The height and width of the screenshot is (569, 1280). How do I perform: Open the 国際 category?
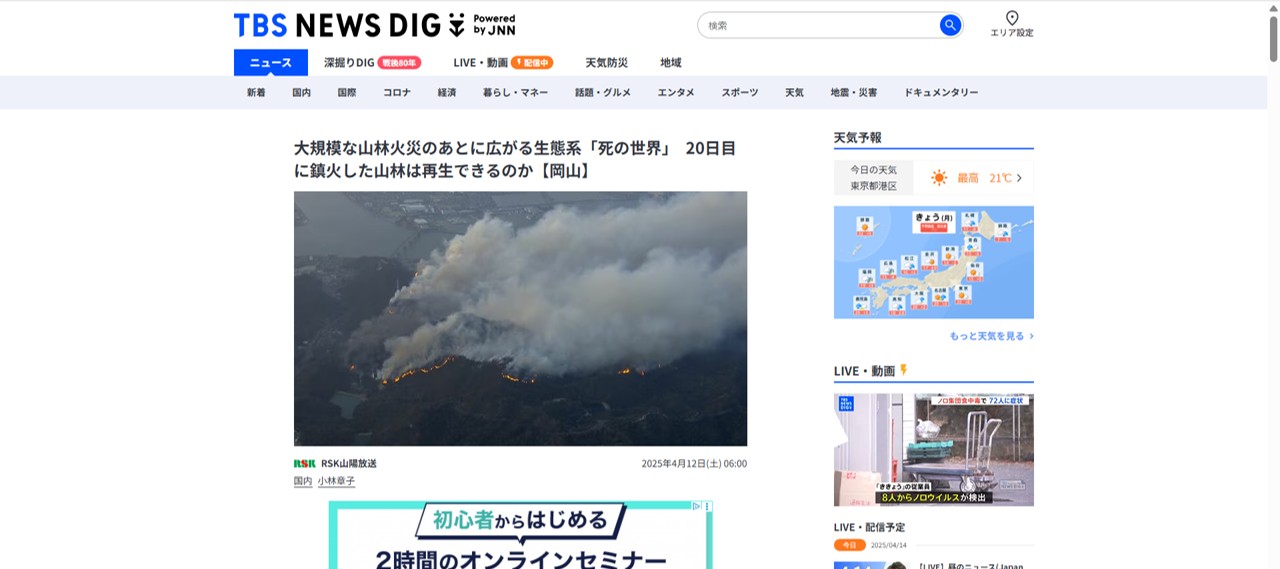pyautogui.click(x=347, y=92)
